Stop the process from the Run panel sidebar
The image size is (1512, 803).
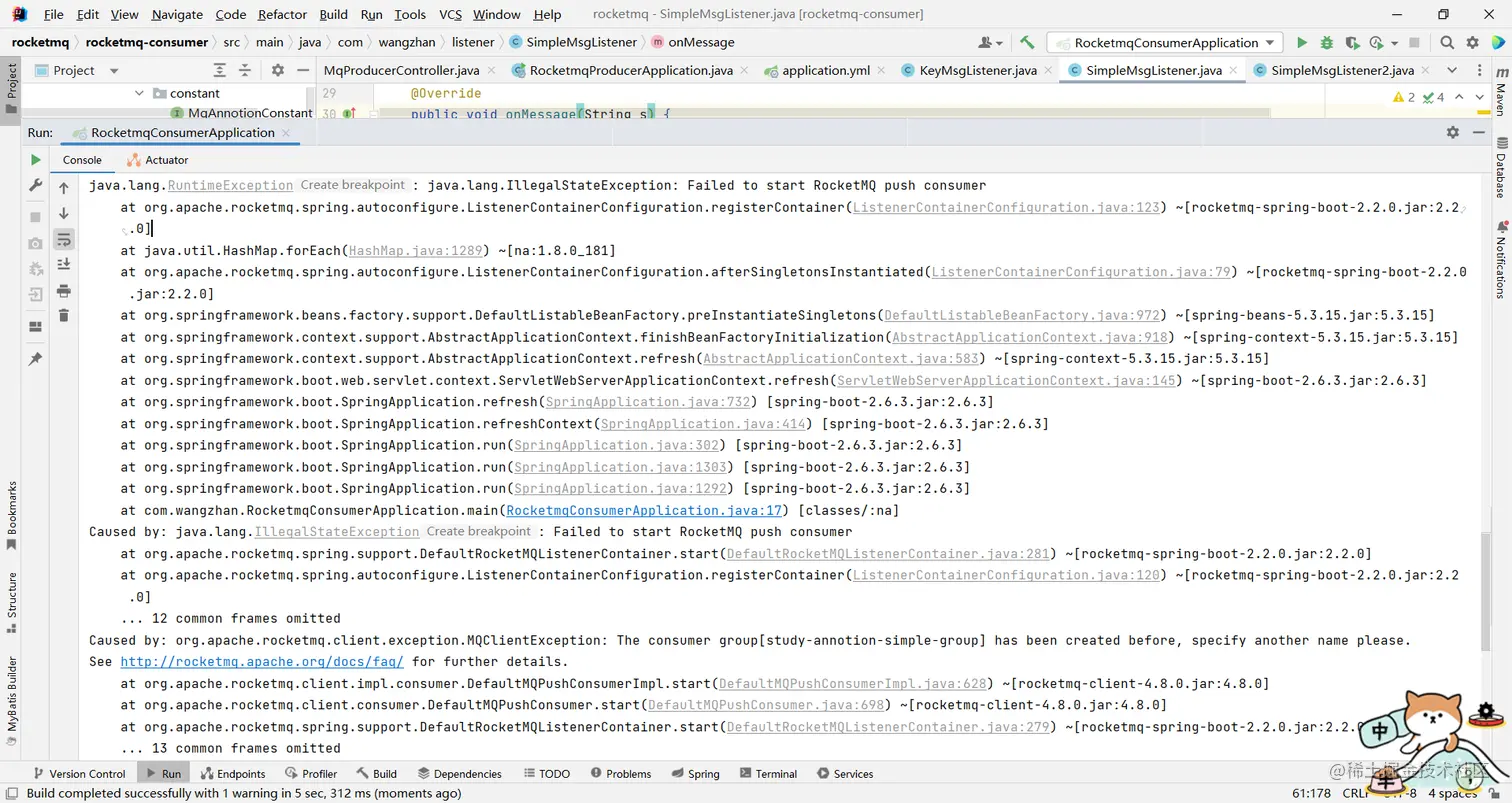35,217
